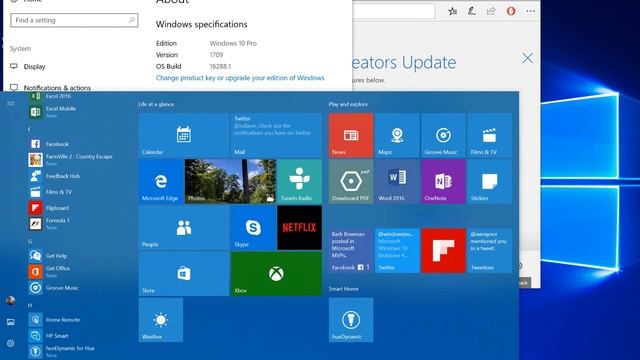
Task: Open Settings gear in Start menu rail
Action: click(11, 343)
